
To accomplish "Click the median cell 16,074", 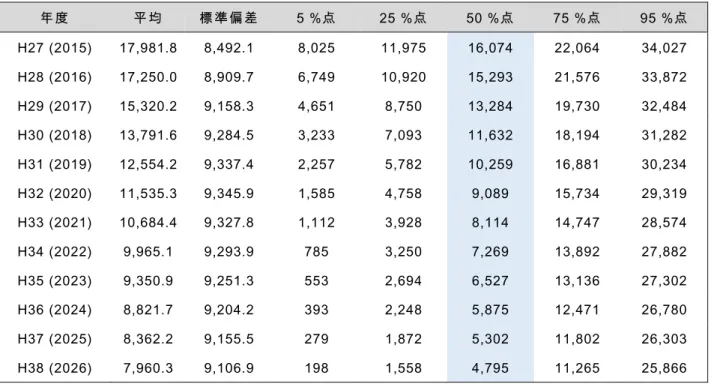I will [490, 48].
